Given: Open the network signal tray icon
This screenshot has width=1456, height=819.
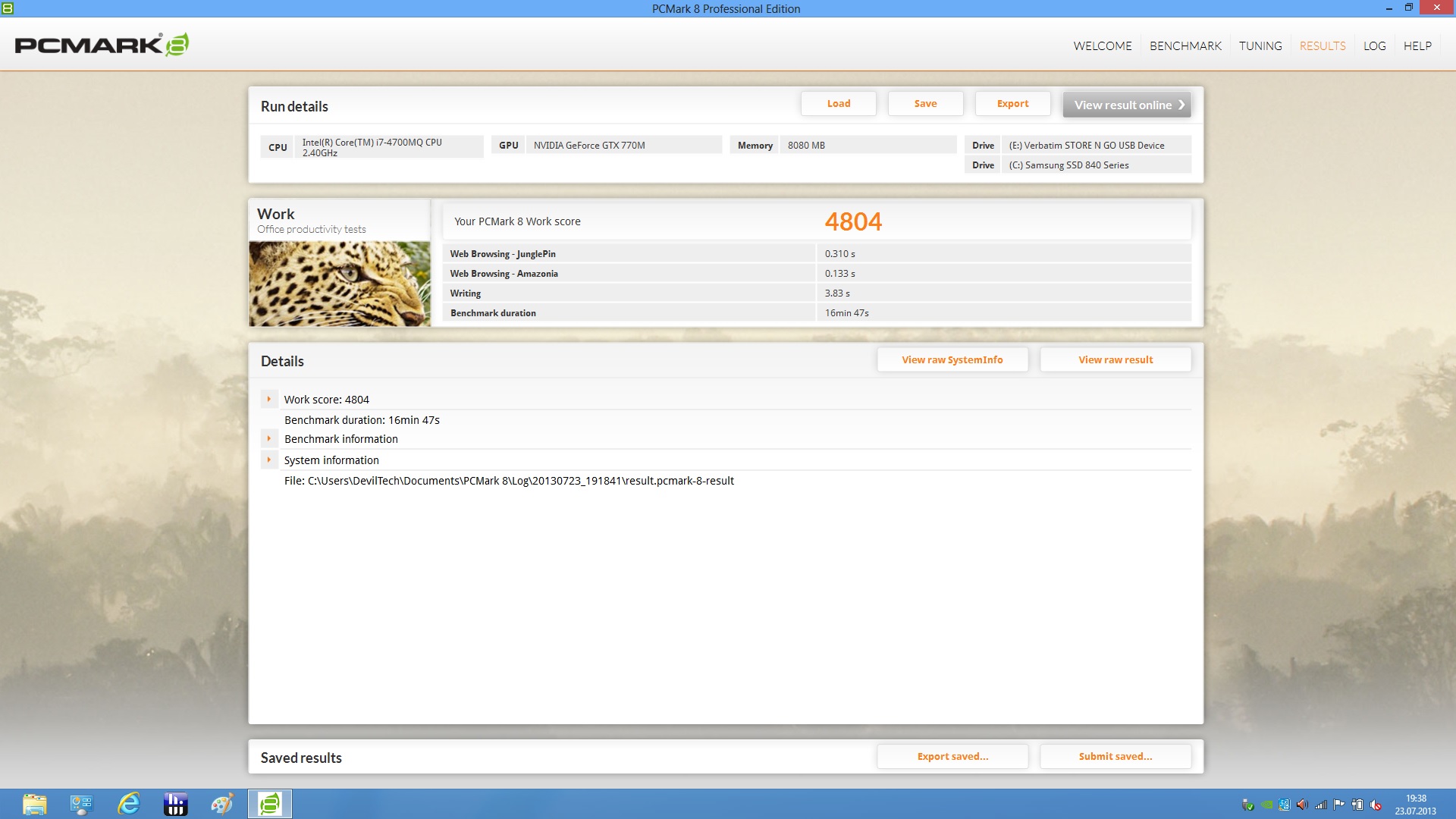Looking at the screenshot, I should tap(1321, 805).
